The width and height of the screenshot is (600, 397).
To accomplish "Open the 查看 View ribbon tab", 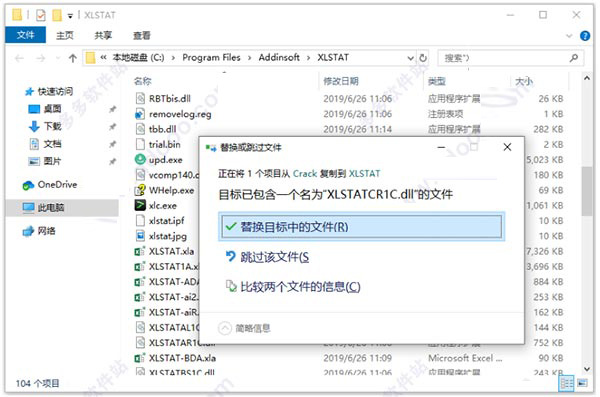I will [142, 35].
